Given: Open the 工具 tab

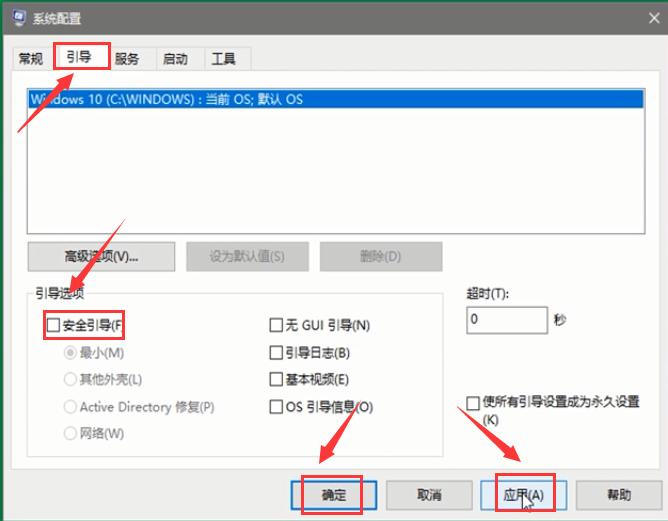Looking at the screenshot, I should (223, 59).
